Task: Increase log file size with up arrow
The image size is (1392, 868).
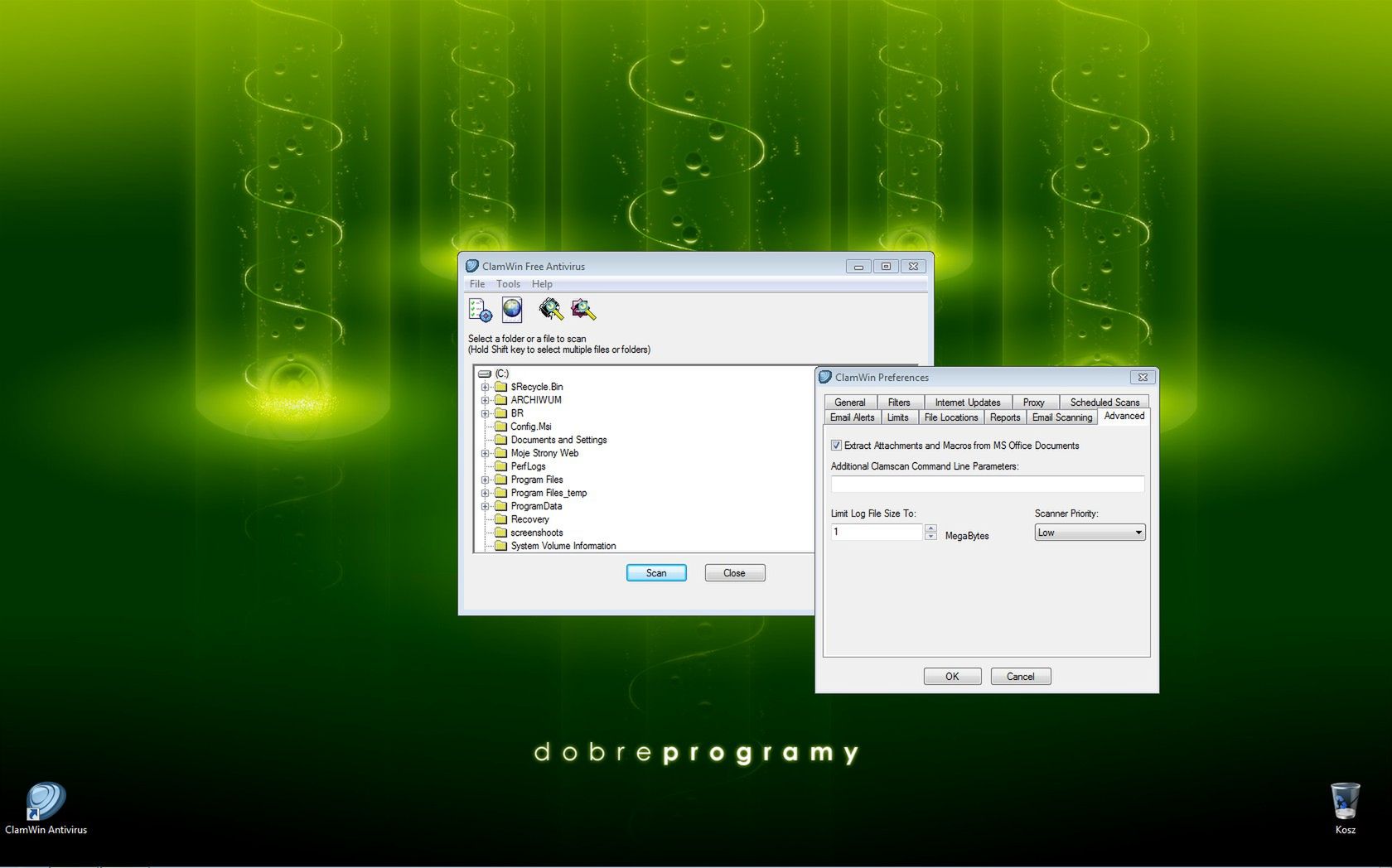Action: pyautogui.click(x=931, y=528)
